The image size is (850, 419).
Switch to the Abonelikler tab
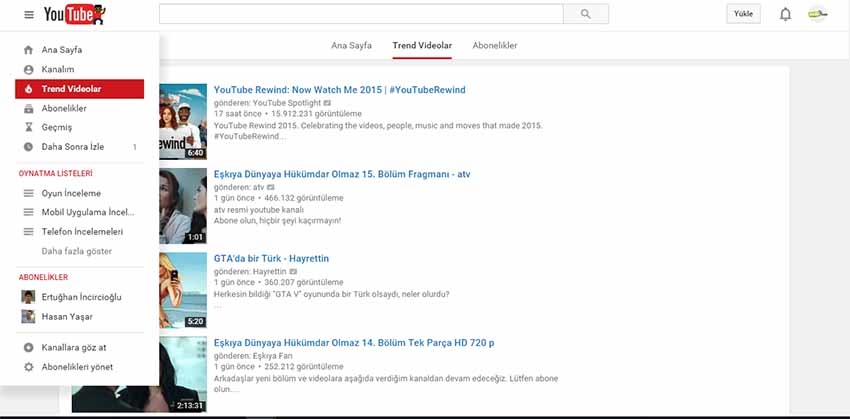(x=495, y=46)
